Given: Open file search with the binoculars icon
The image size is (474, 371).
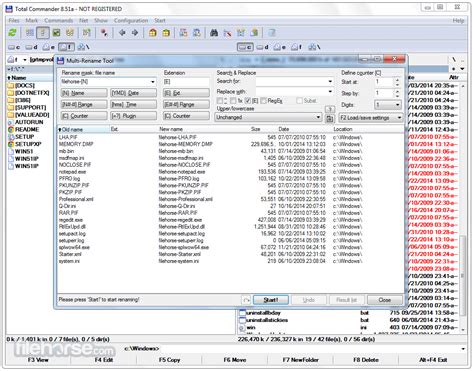Looking at the screenshot, I should 214,33.
